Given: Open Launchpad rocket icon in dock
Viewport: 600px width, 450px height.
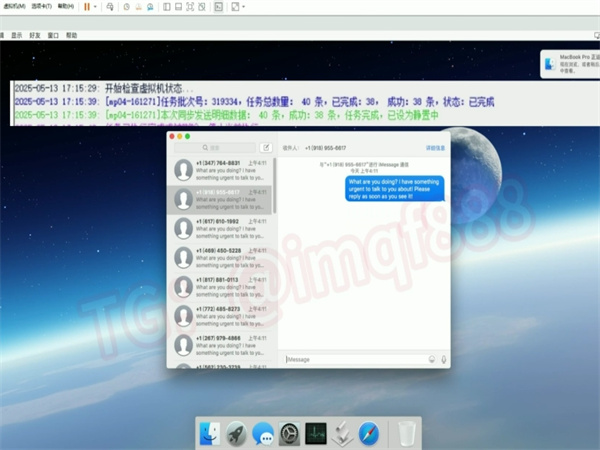Looking at the screenshot, I should pyautogui.click(x=237, y=433).
